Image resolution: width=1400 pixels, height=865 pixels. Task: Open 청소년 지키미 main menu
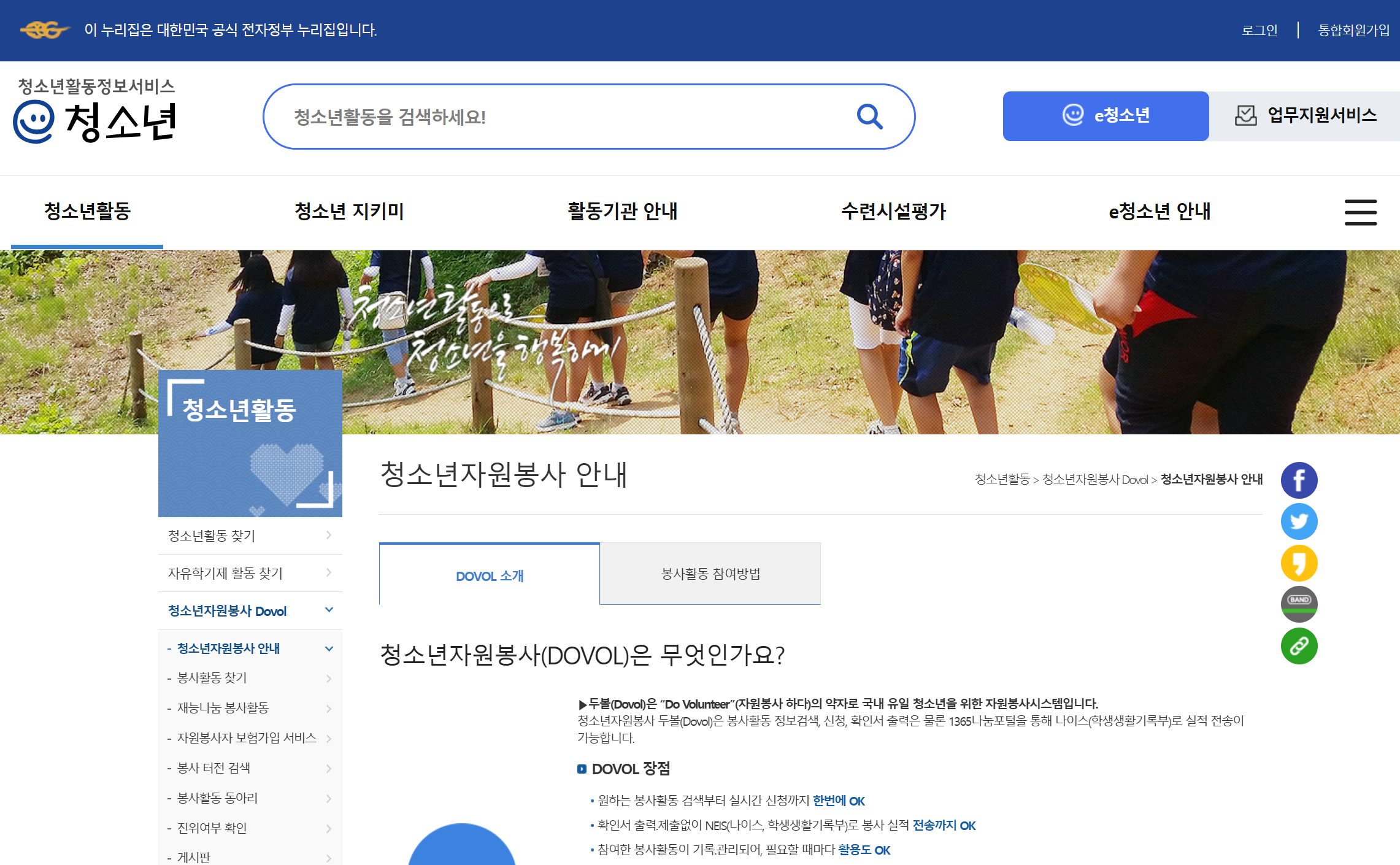click(x=349, y=212)
